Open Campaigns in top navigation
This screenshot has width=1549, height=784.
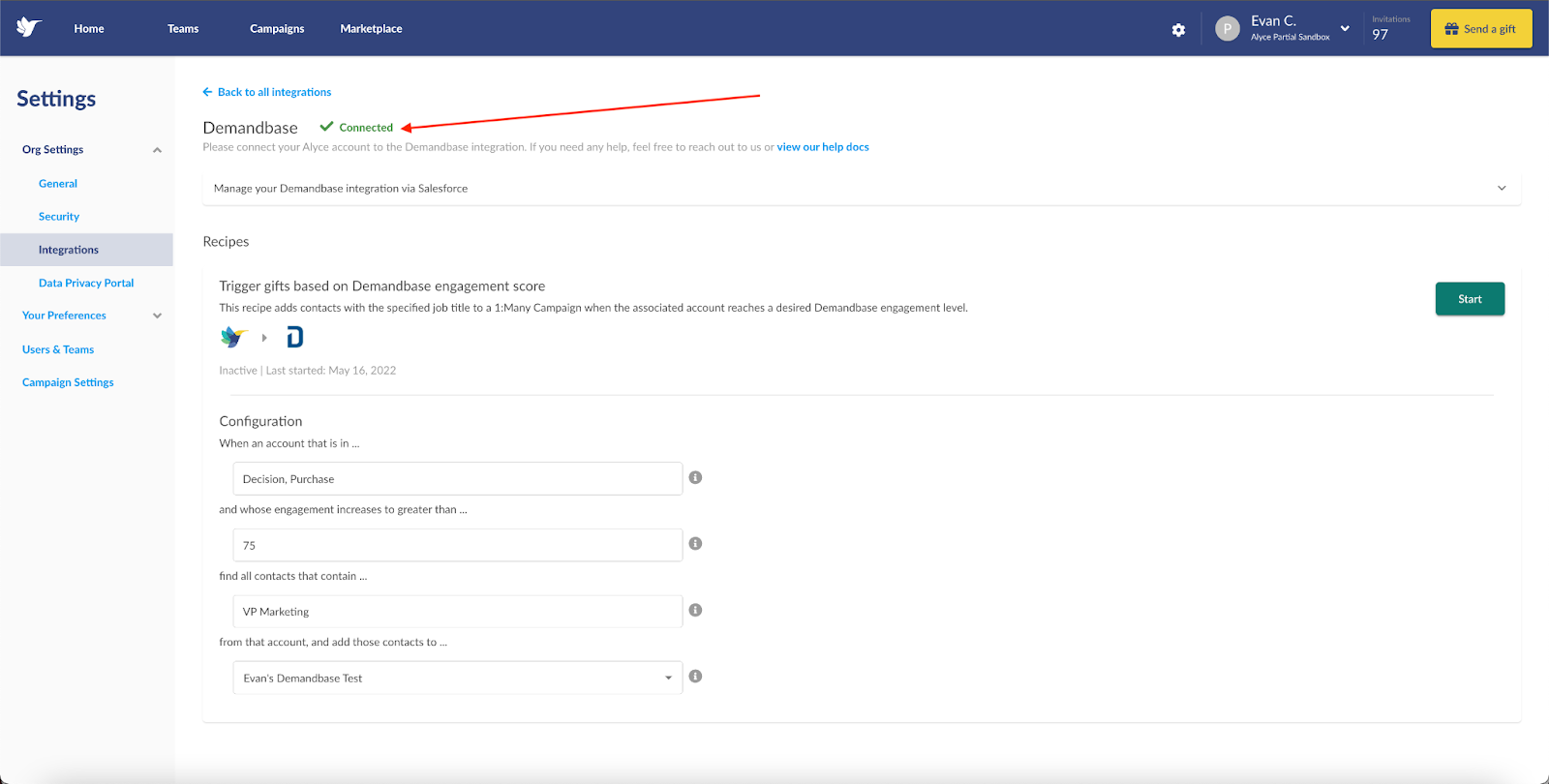(x=277, y=29)
